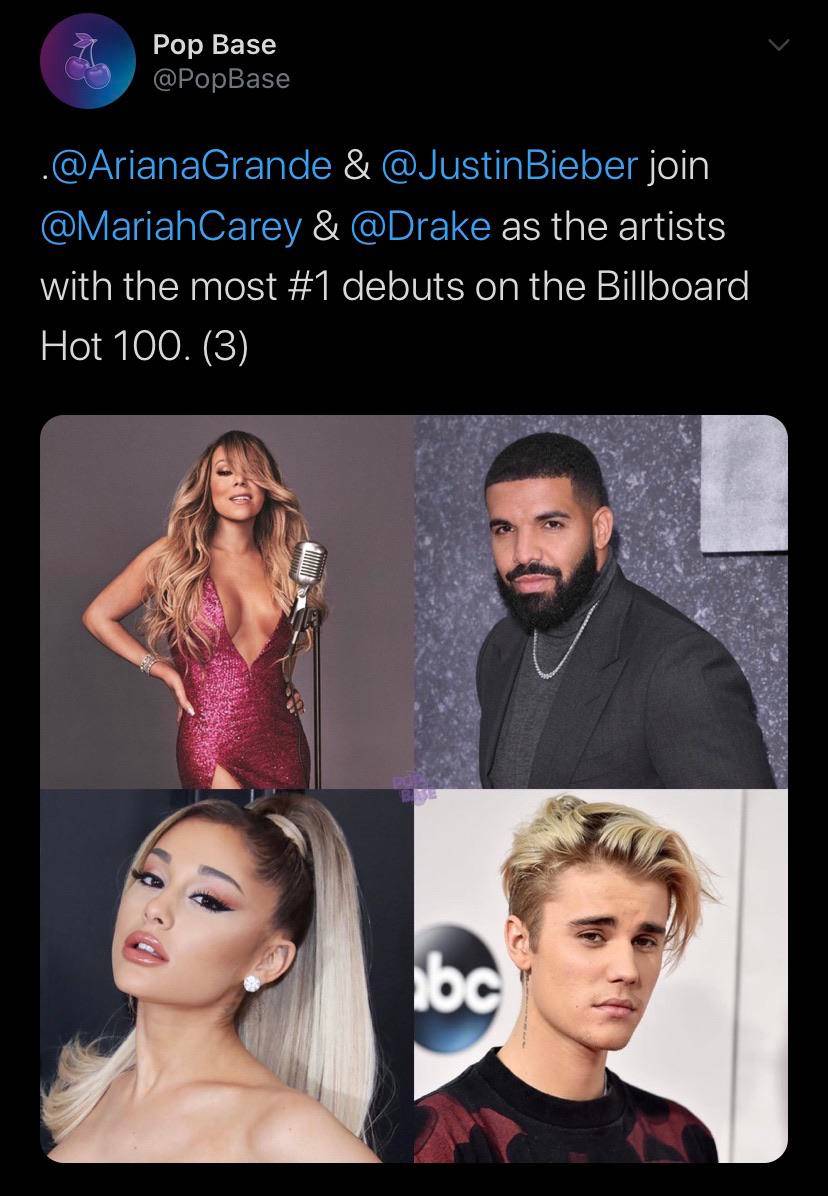
Task: Select the Pop Base display name
Action: tap(213, 44)
